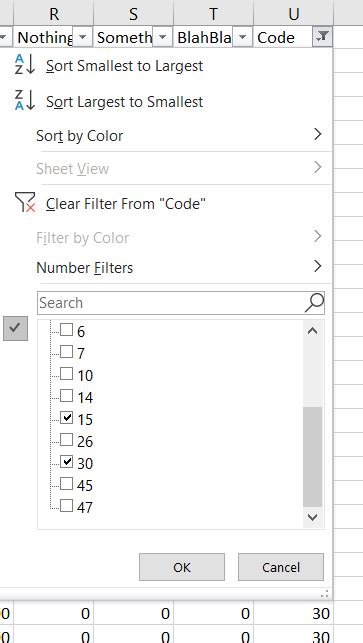Screen dimensions: 363x643
Task: Open the BlahBla column filter dropdown
Action: 242,37
